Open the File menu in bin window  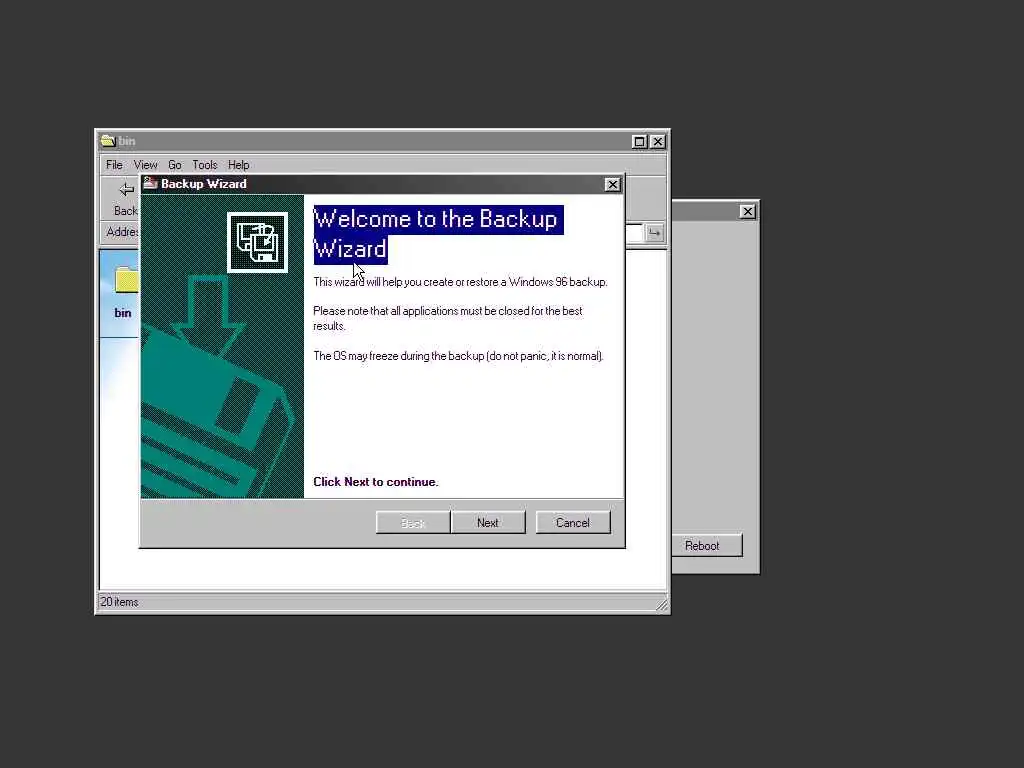[114, 165]
